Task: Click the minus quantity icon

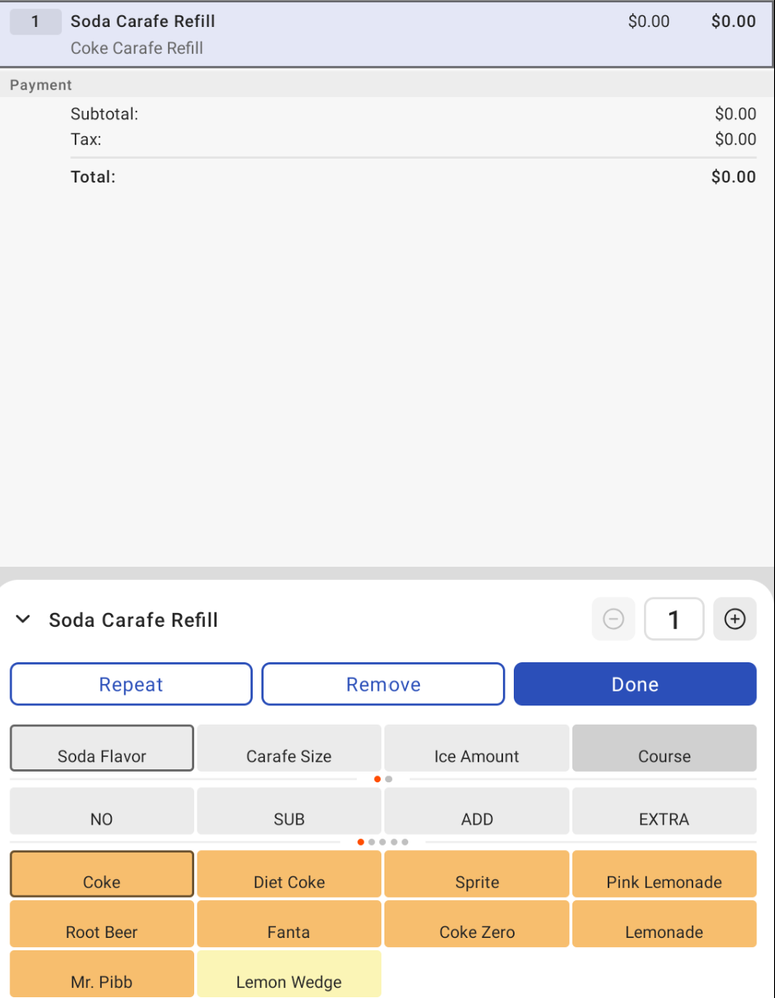Action: (x=614, y=620)
